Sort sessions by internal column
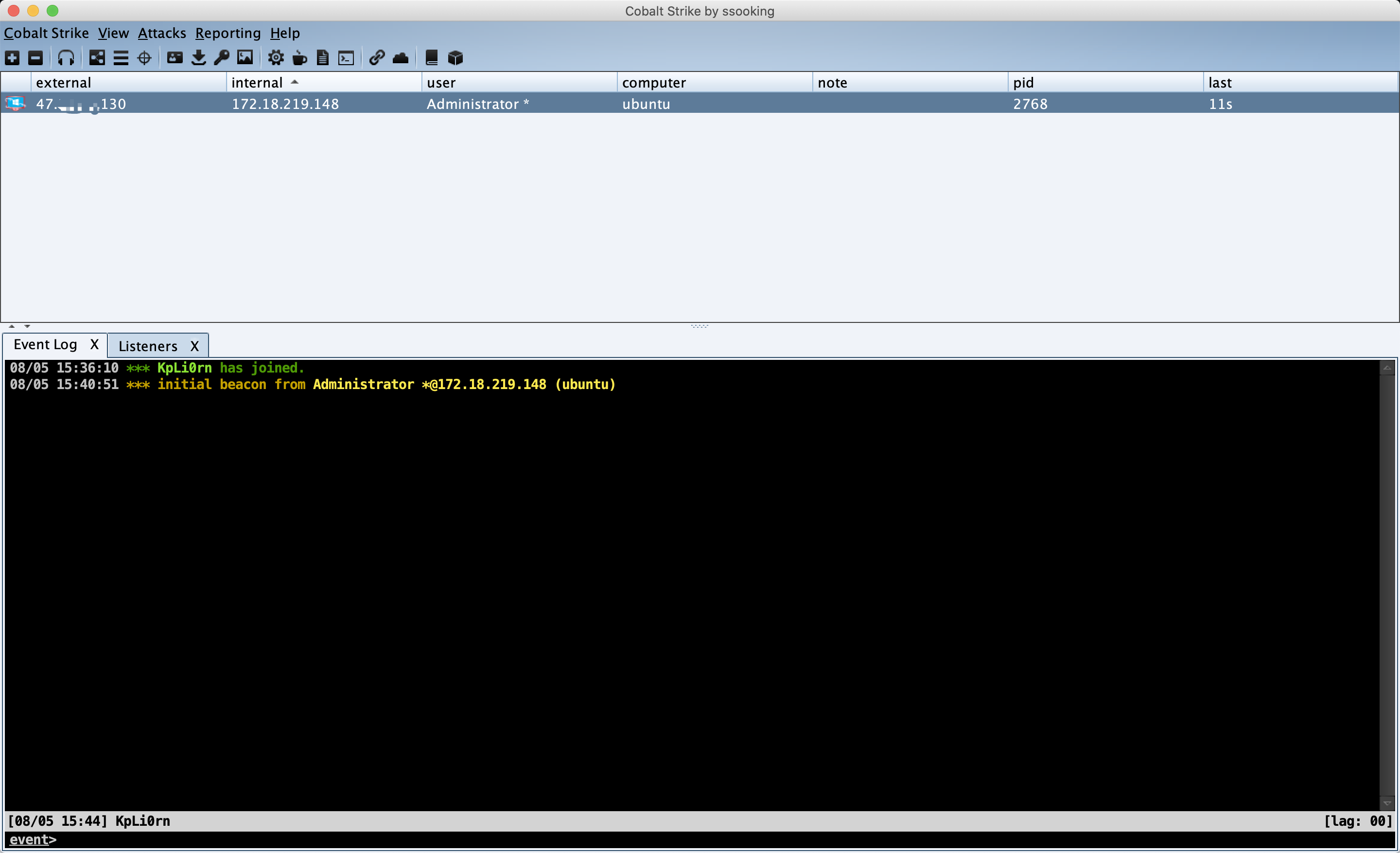This screenshot has width=1400, height=853. coord(257,83)
